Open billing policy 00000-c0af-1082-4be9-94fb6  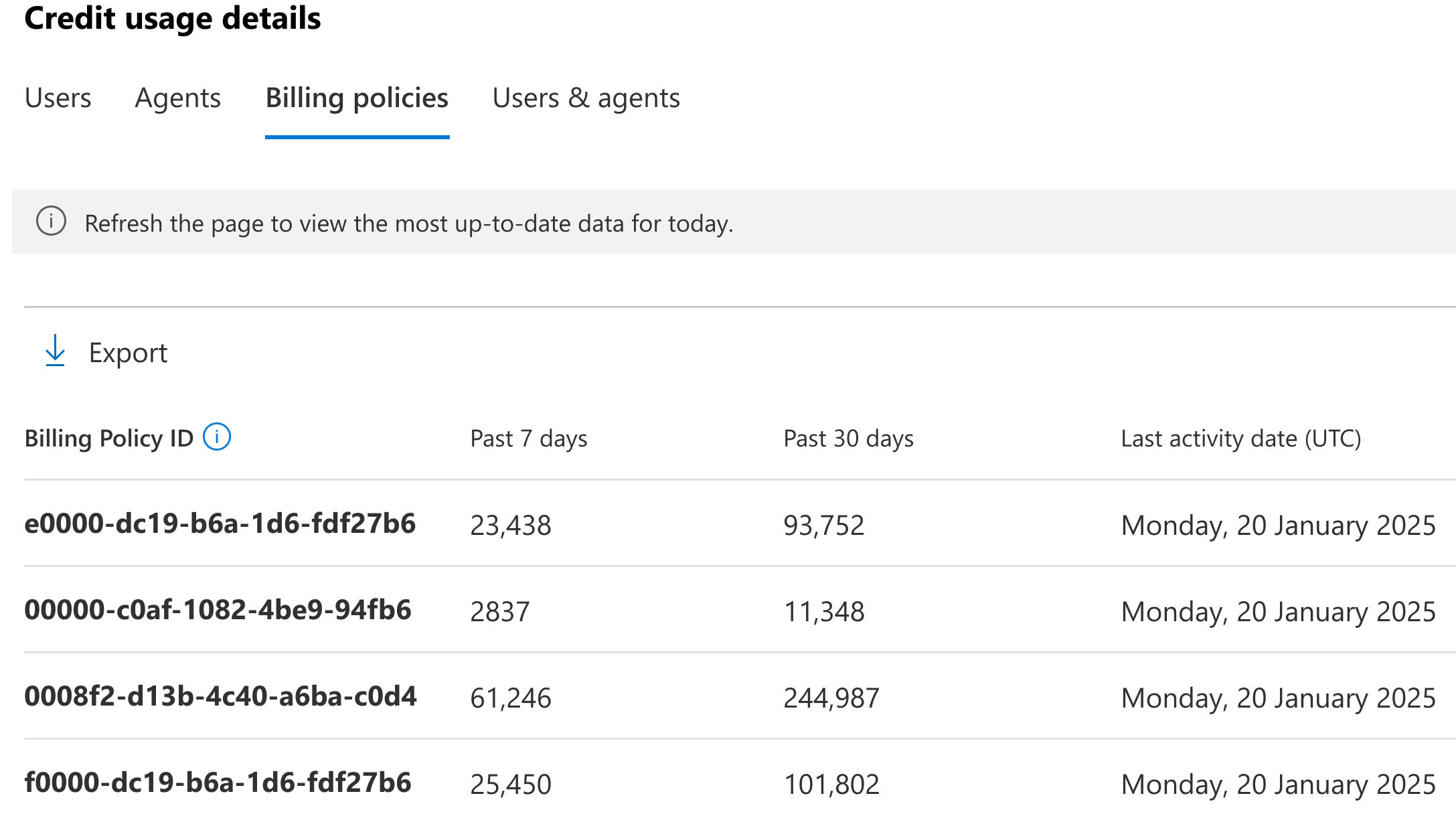(218, 610)
